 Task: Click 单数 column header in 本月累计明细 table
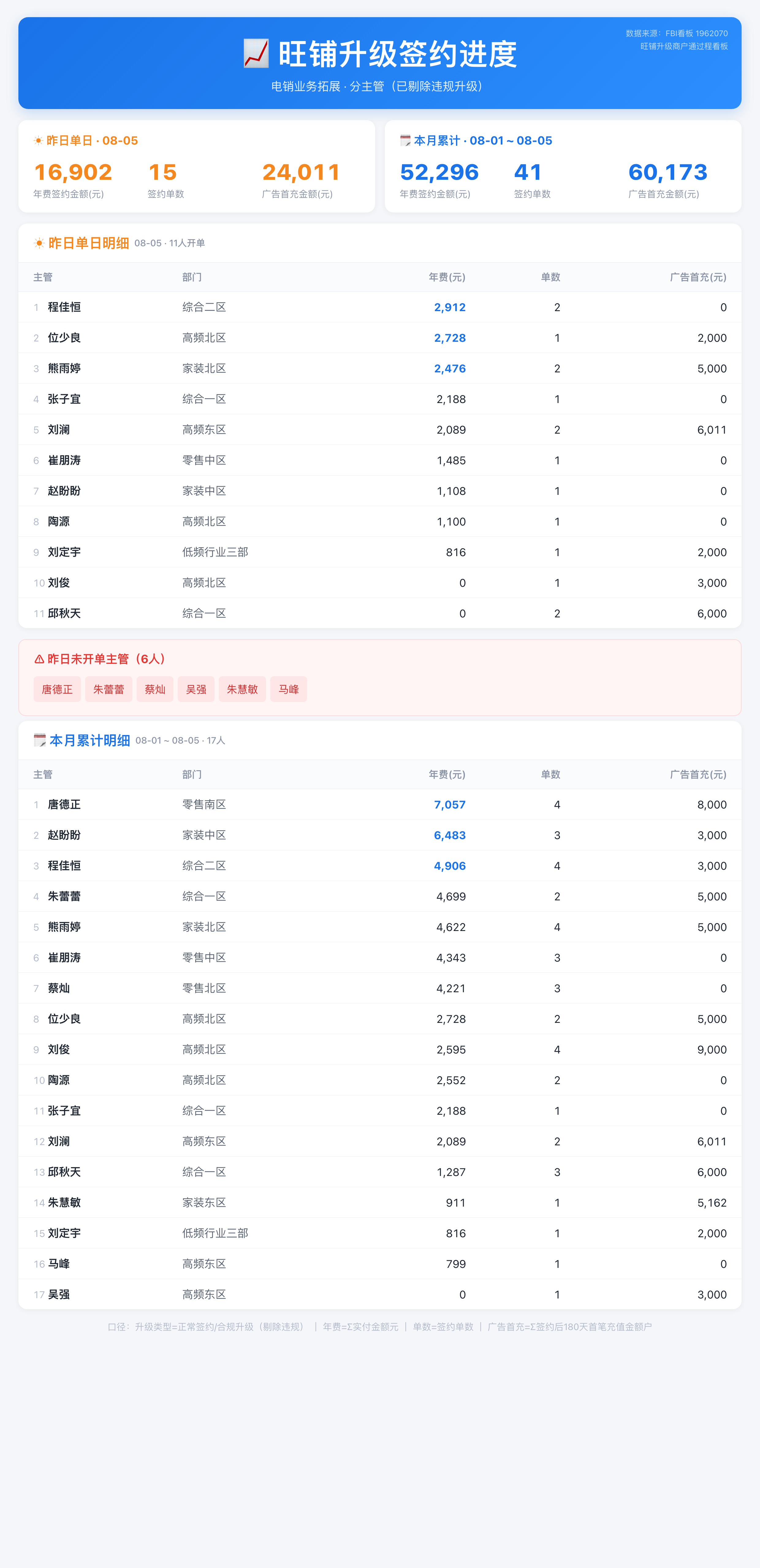pos(550,774)
